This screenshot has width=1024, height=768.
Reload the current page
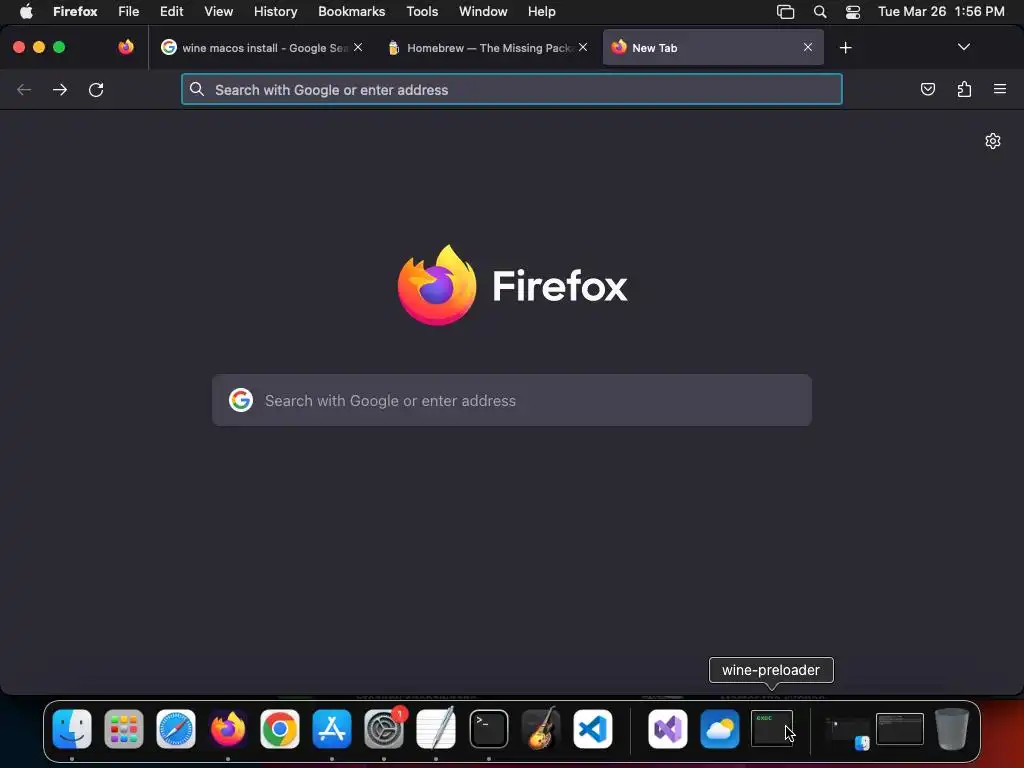(x=96, y=89)
